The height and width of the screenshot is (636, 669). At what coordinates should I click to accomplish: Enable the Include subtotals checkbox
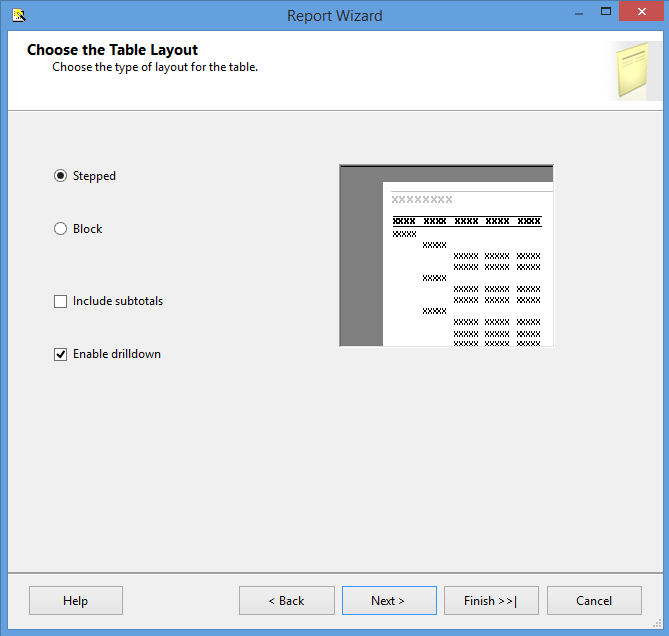coord(60,301)
